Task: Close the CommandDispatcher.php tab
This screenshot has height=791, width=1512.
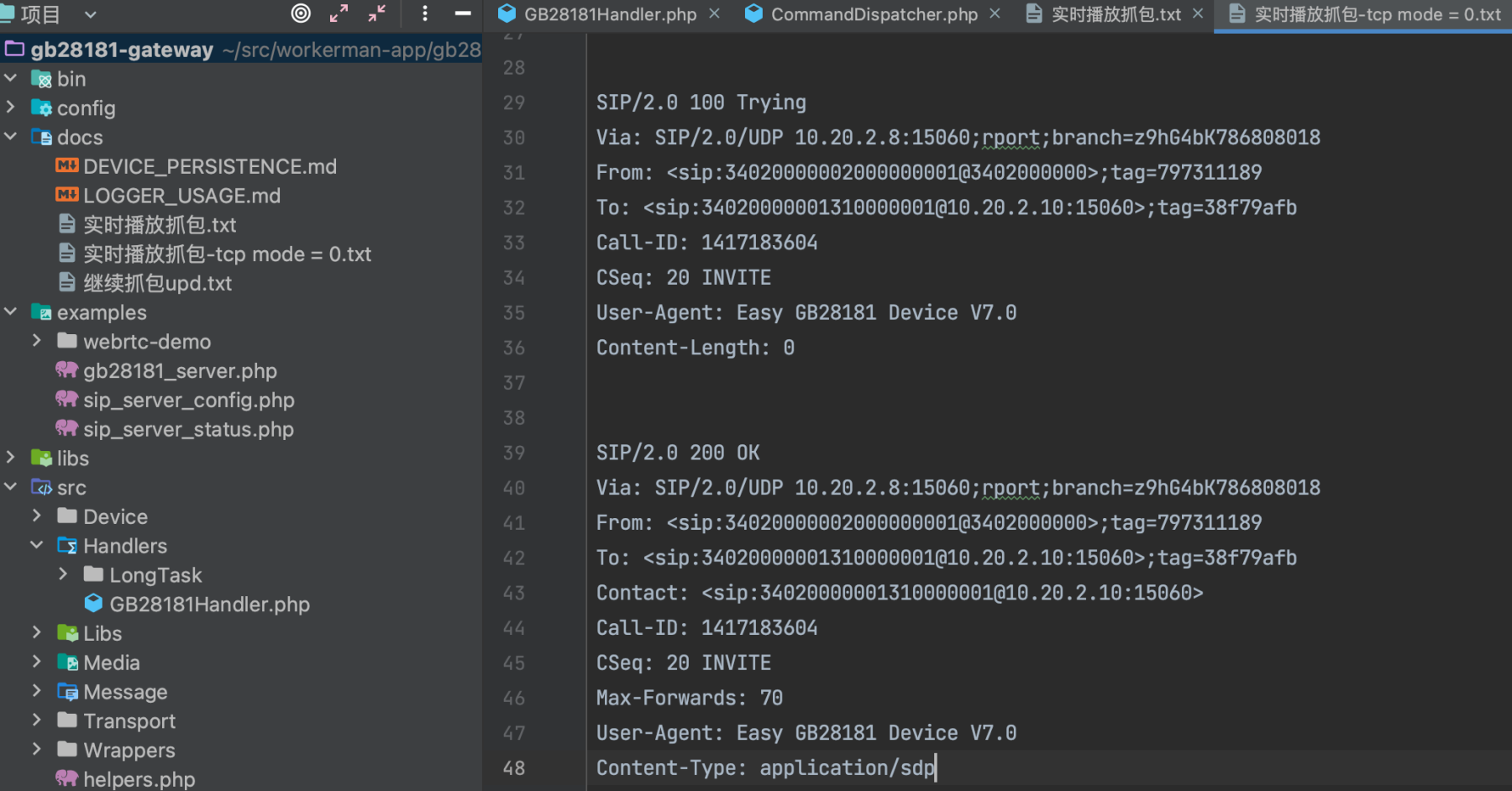Action: click(995, 14)
